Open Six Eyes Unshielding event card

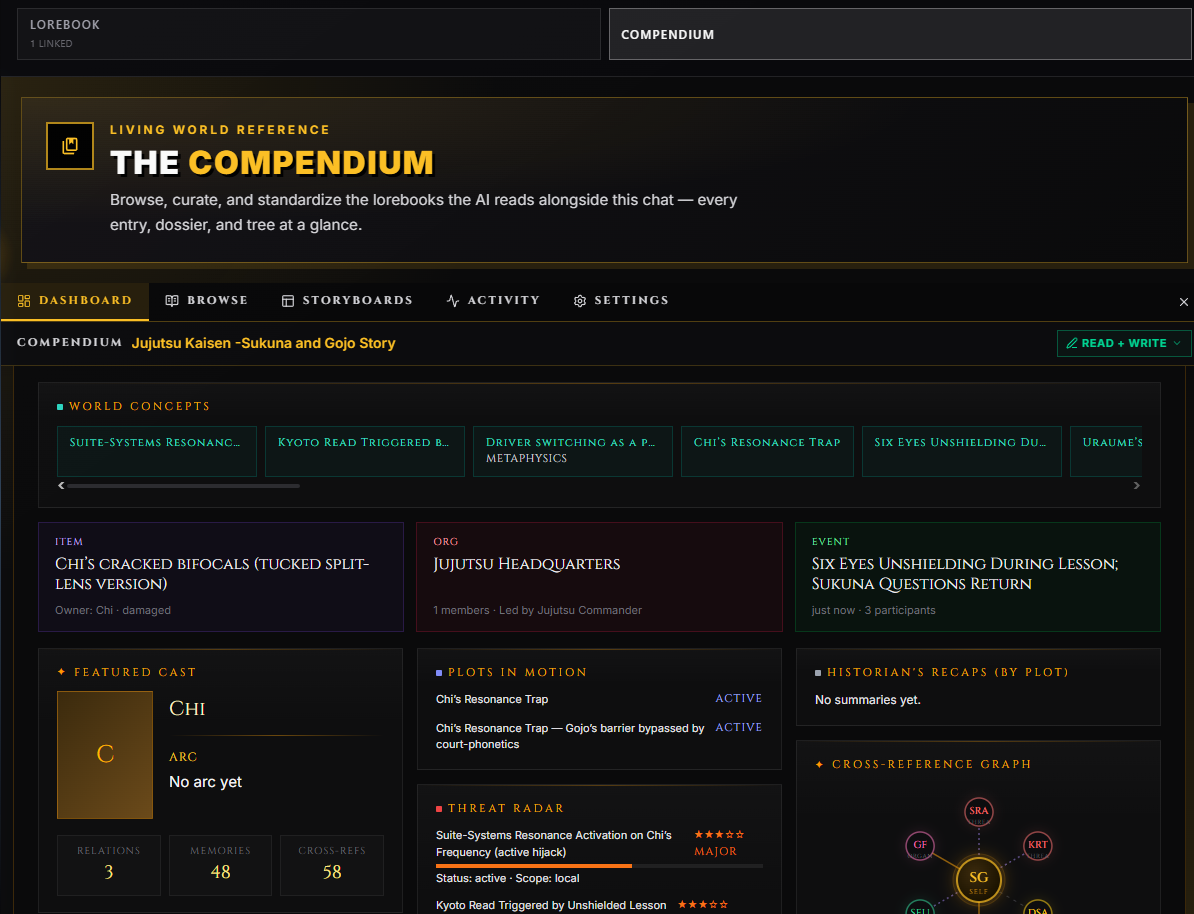(978, 577)
